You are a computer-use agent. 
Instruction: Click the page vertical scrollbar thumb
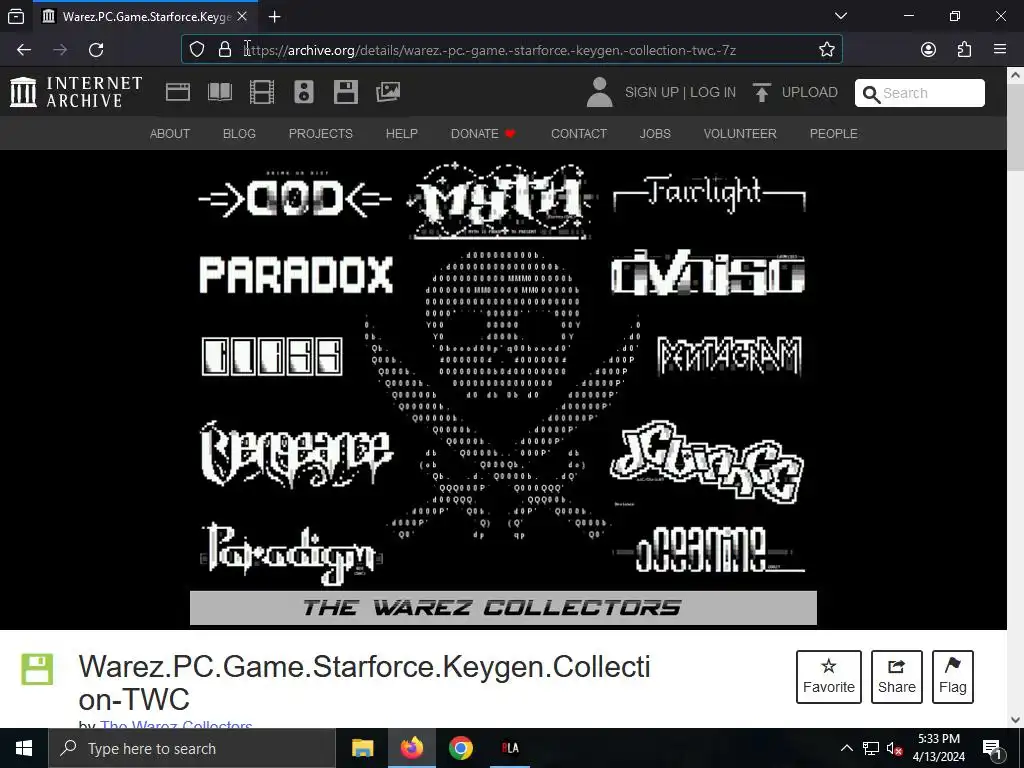(x=1015, y=128)
